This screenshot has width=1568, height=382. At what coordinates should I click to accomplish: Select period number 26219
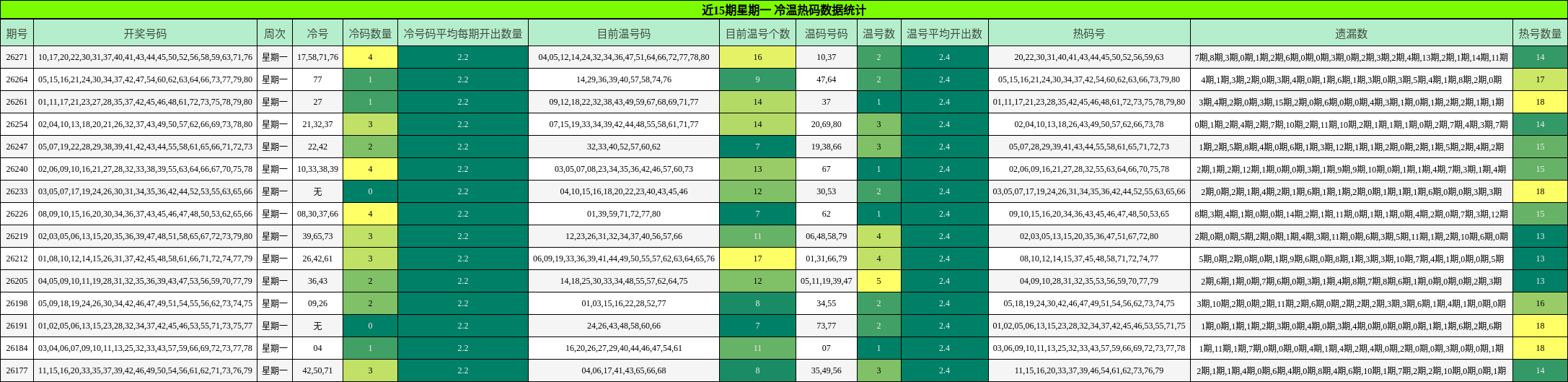click(17, 236)
